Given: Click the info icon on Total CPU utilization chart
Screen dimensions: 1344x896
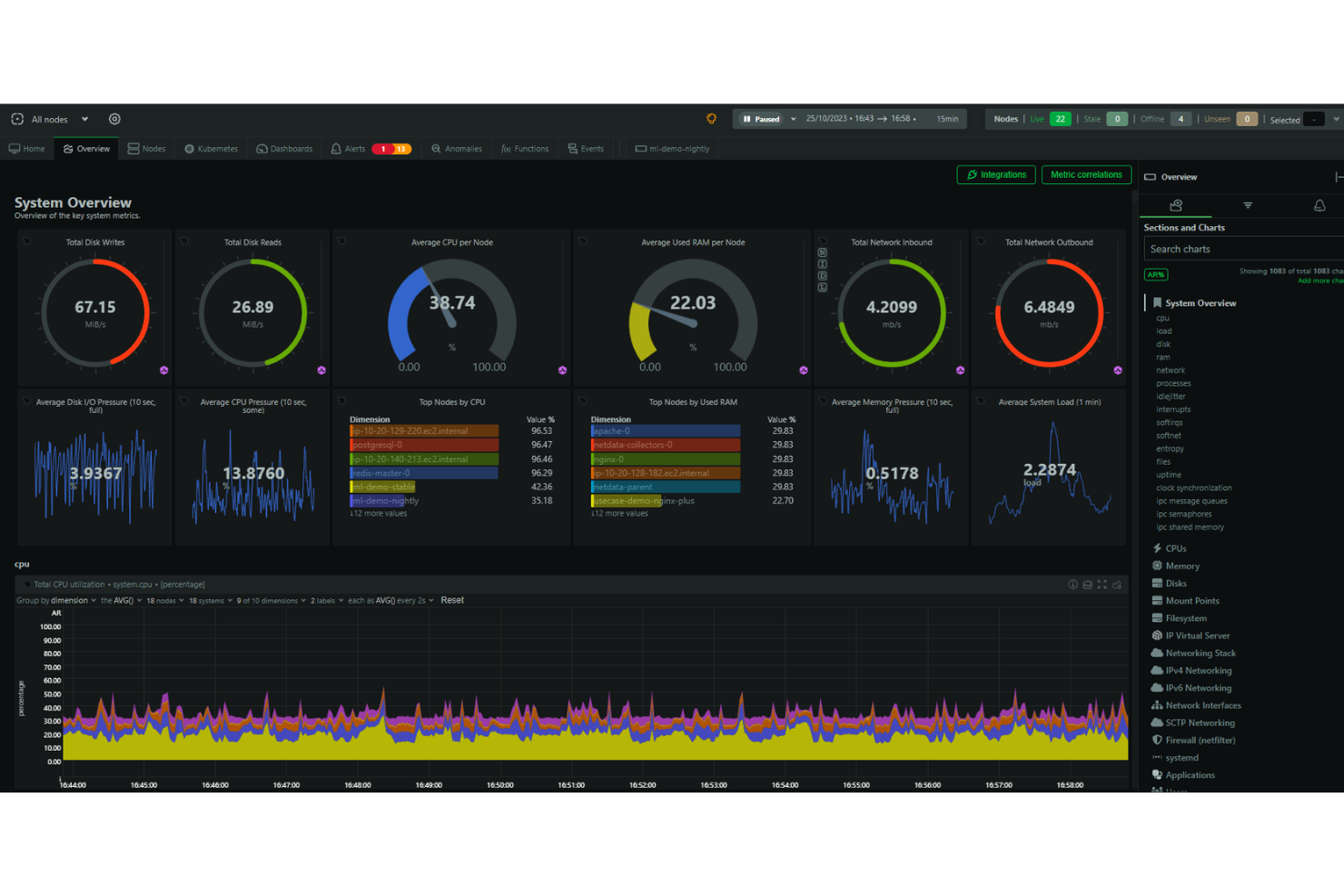Looking at the screenshot, I should (1072, 585).
